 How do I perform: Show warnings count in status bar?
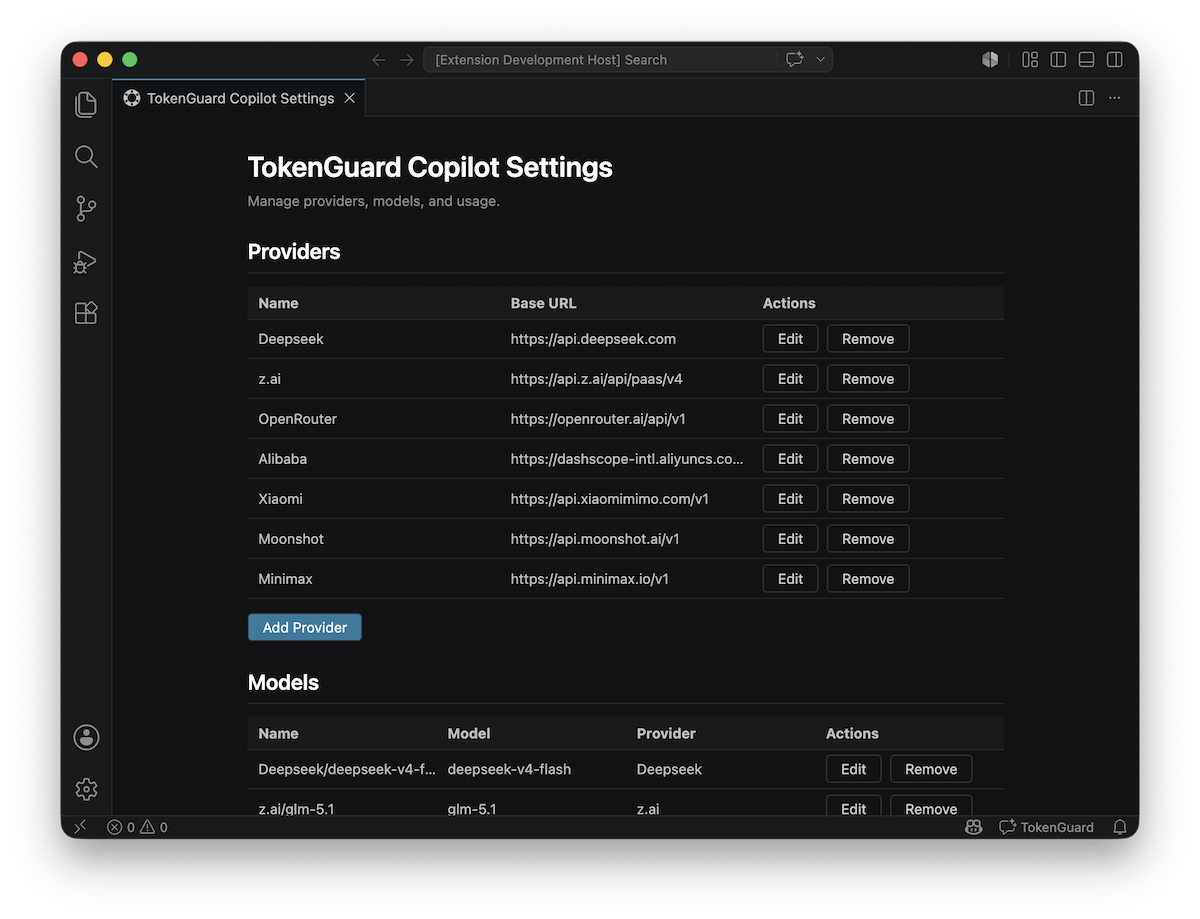point(154,827)
